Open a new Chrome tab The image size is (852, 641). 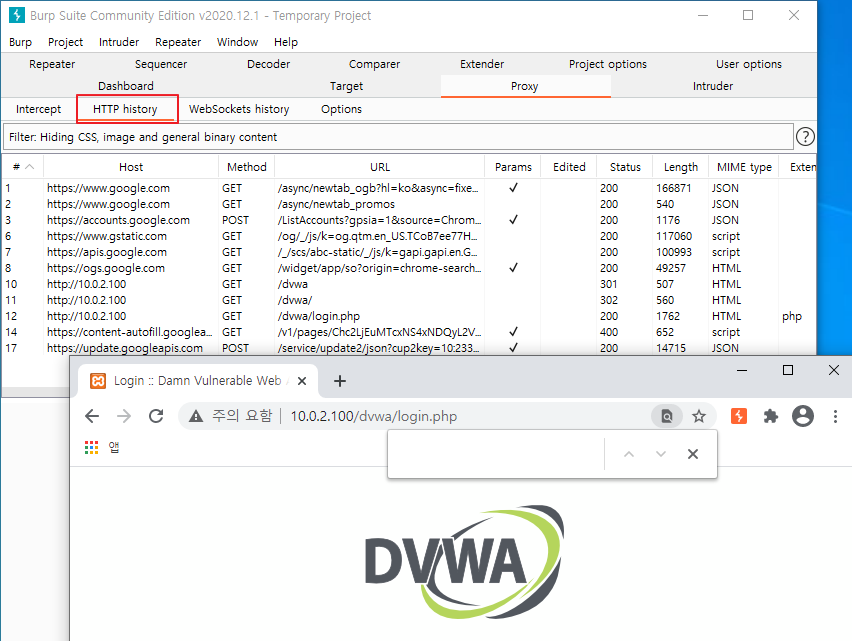(340, 381)
